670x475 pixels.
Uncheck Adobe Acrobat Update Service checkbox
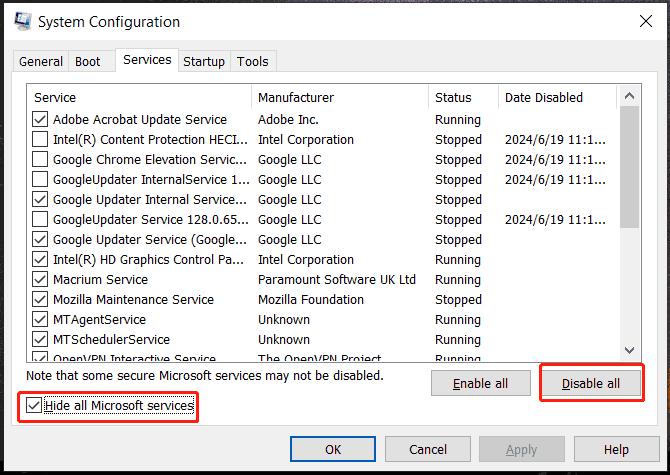coord(40,119)
